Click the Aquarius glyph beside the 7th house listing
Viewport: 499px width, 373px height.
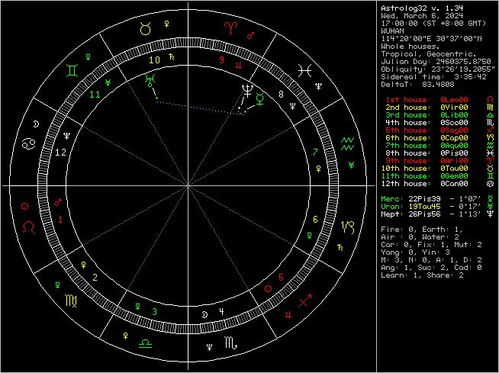[490, 146]
